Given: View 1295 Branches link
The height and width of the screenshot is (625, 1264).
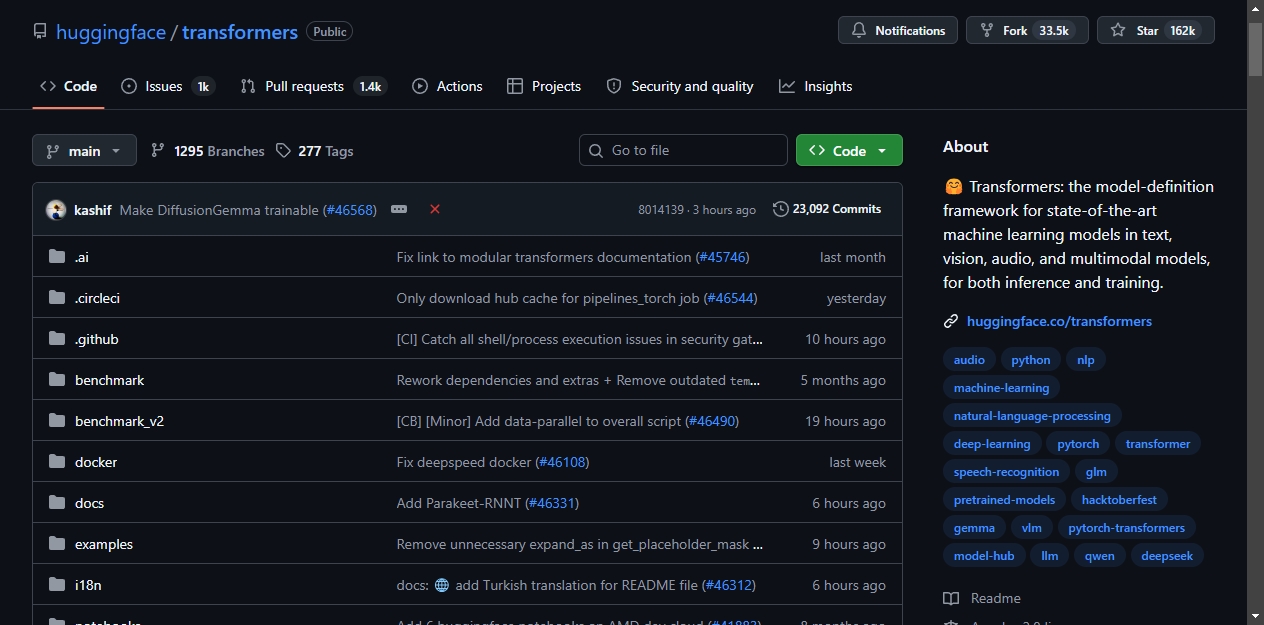Looking at the screenshot, I should (x=208, y=151).
